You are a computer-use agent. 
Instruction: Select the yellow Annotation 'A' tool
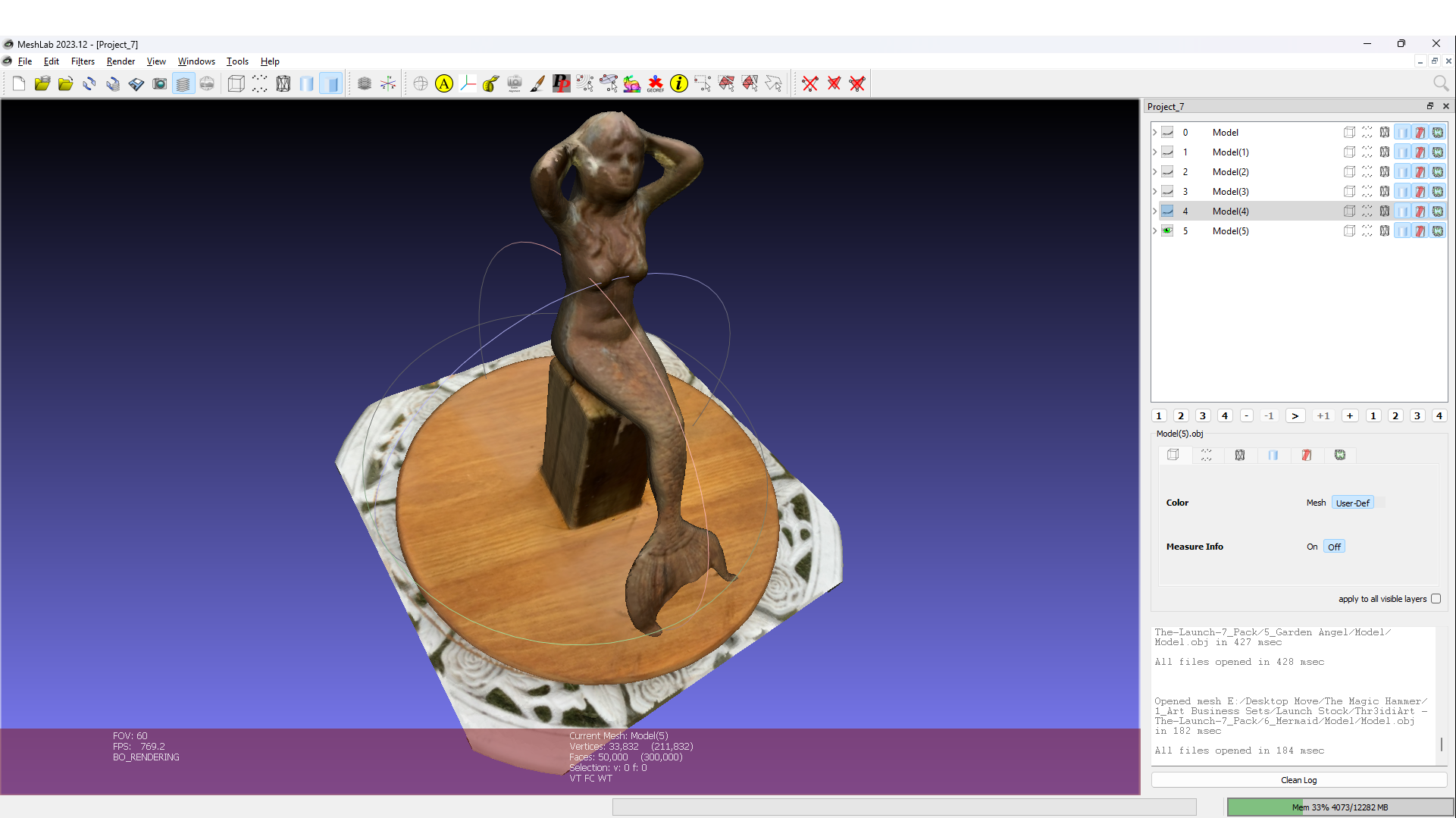click(x=444, y=83)
